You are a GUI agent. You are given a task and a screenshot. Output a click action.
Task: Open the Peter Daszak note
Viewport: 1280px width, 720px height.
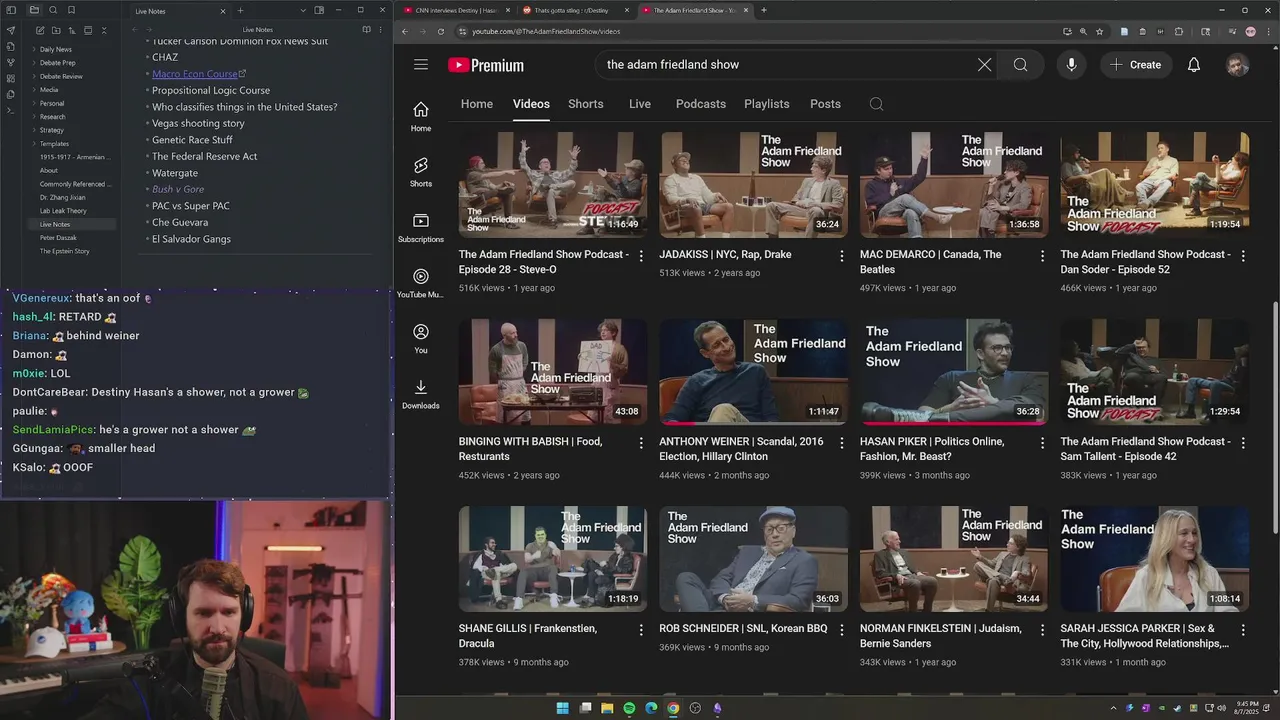point(58,238)
